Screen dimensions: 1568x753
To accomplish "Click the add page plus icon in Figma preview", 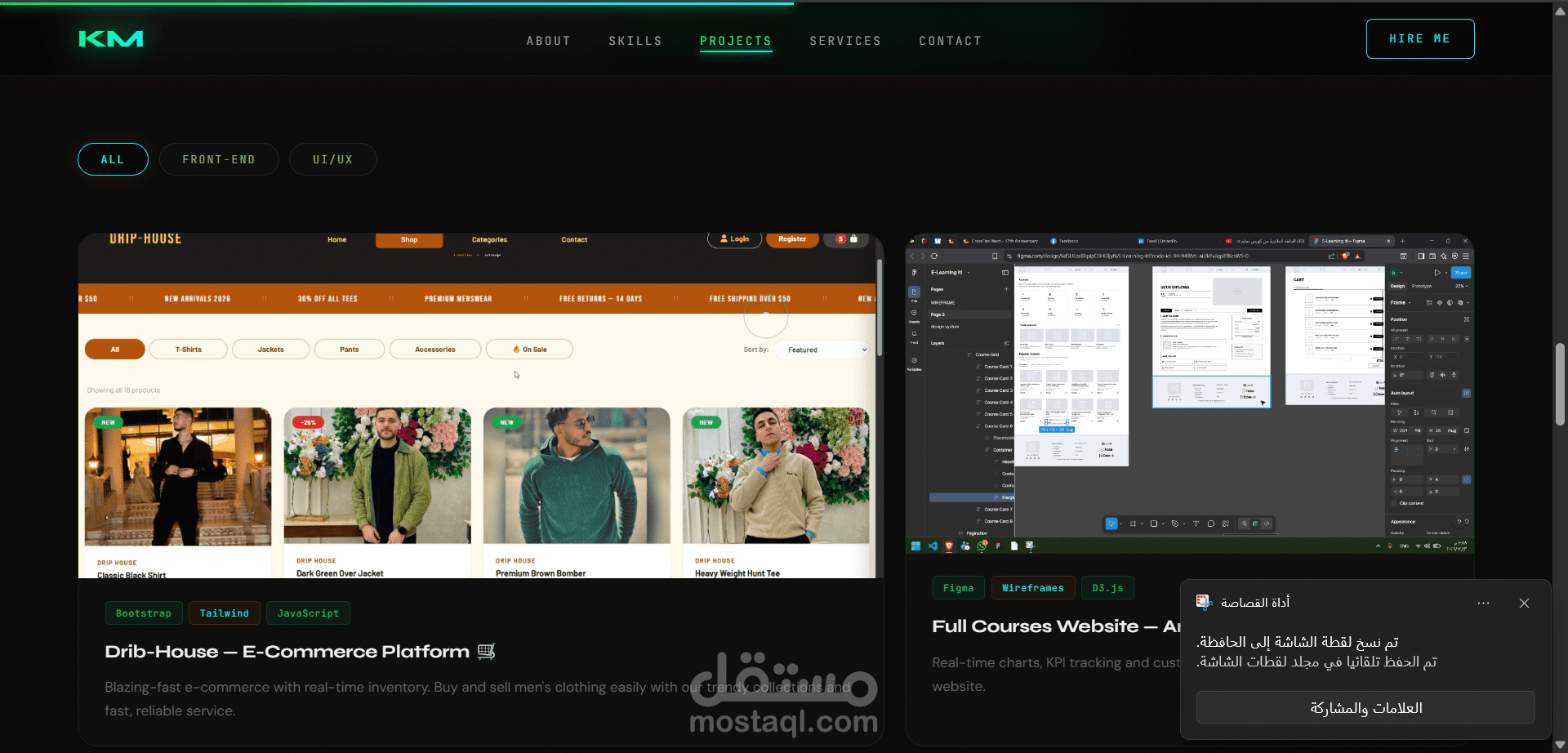I will click(1006, 289).
